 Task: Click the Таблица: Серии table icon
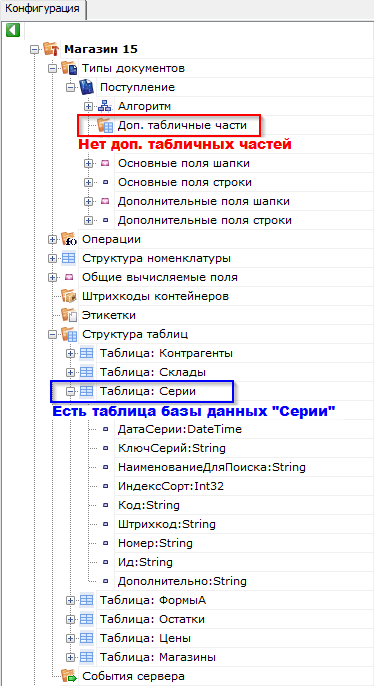(87, 392)
